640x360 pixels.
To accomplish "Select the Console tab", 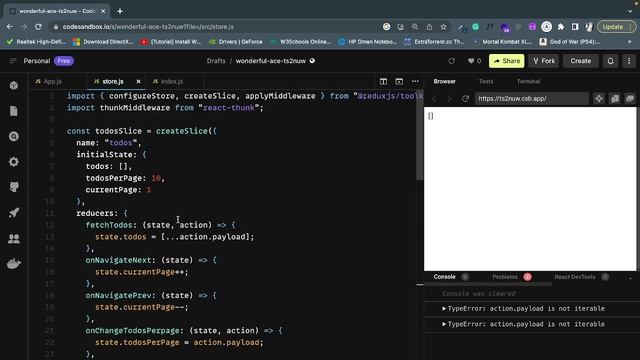I will tap(444, 277).
